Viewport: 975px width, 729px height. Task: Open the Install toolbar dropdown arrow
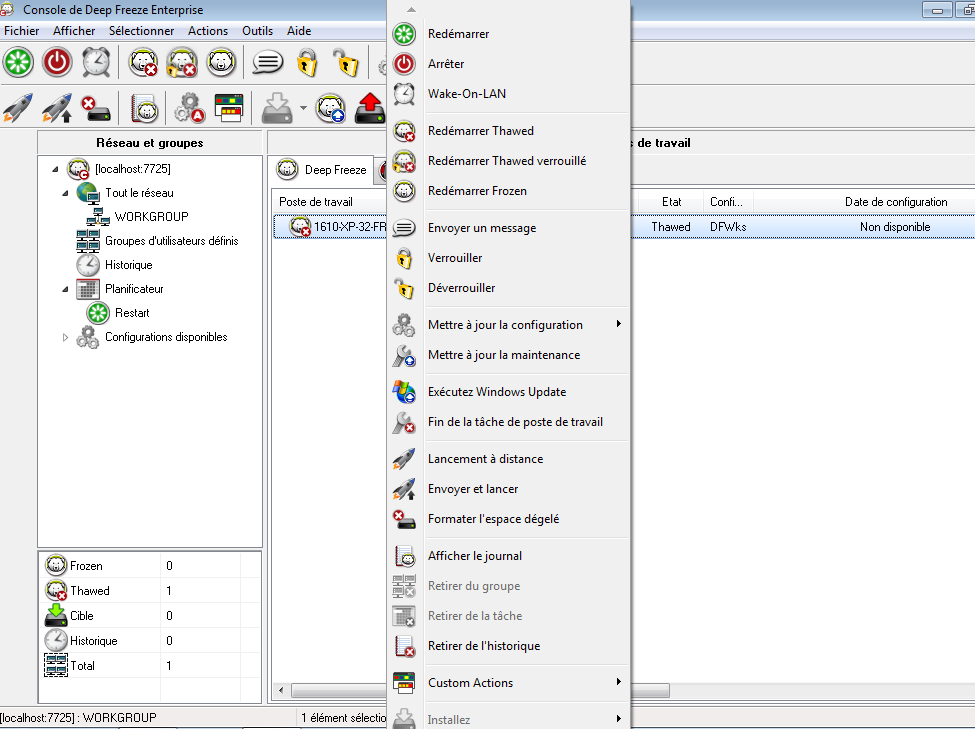click(x=303, y=108)
